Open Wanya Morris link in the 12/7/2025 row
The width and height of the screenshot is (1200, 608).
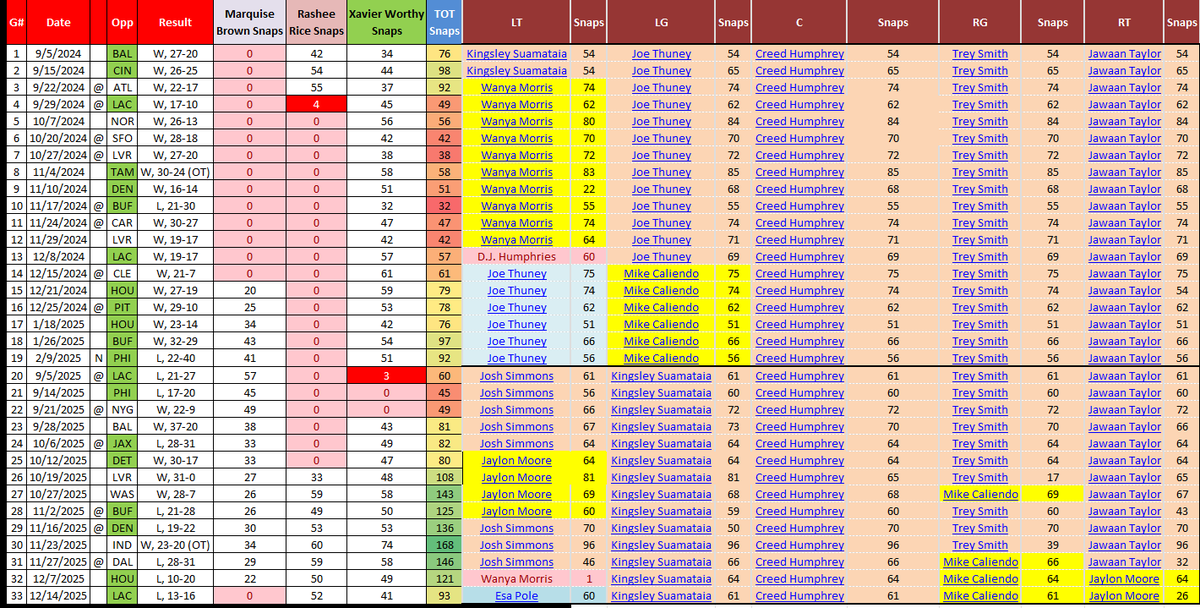pos(516,579)
